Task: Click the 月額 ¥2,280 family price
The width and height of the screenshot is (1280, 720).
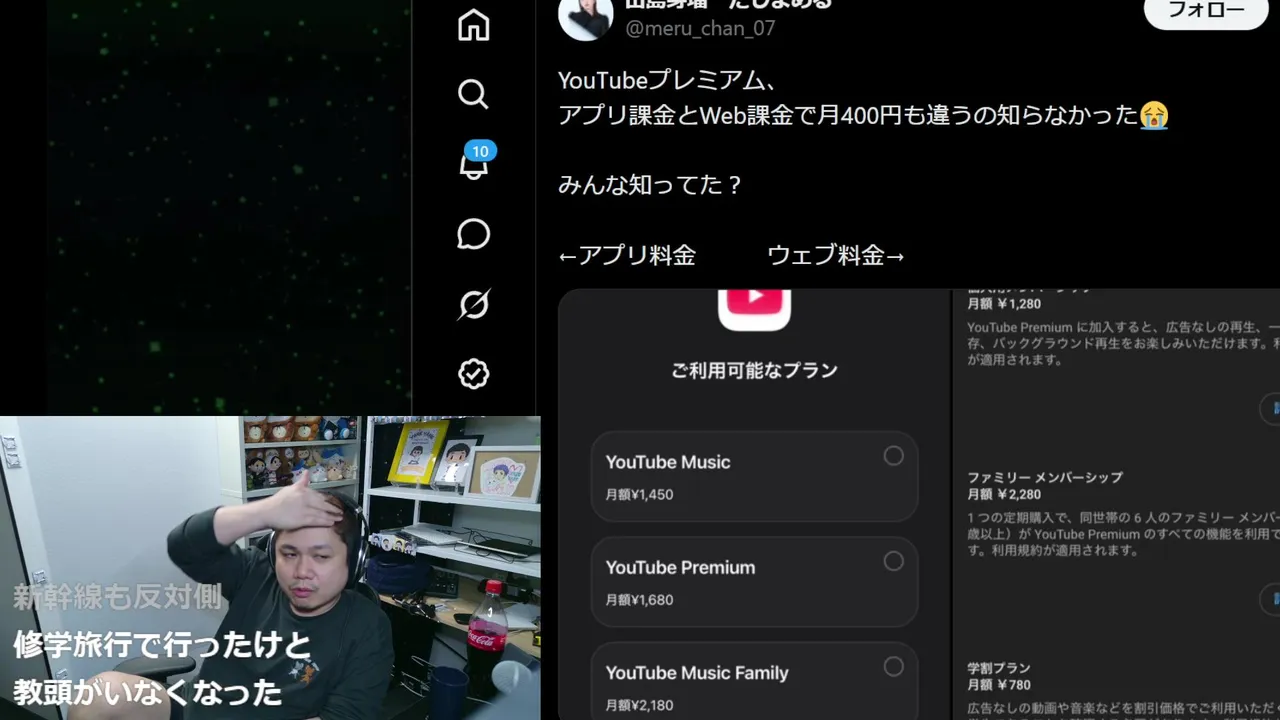Action: coord(1004,494)
